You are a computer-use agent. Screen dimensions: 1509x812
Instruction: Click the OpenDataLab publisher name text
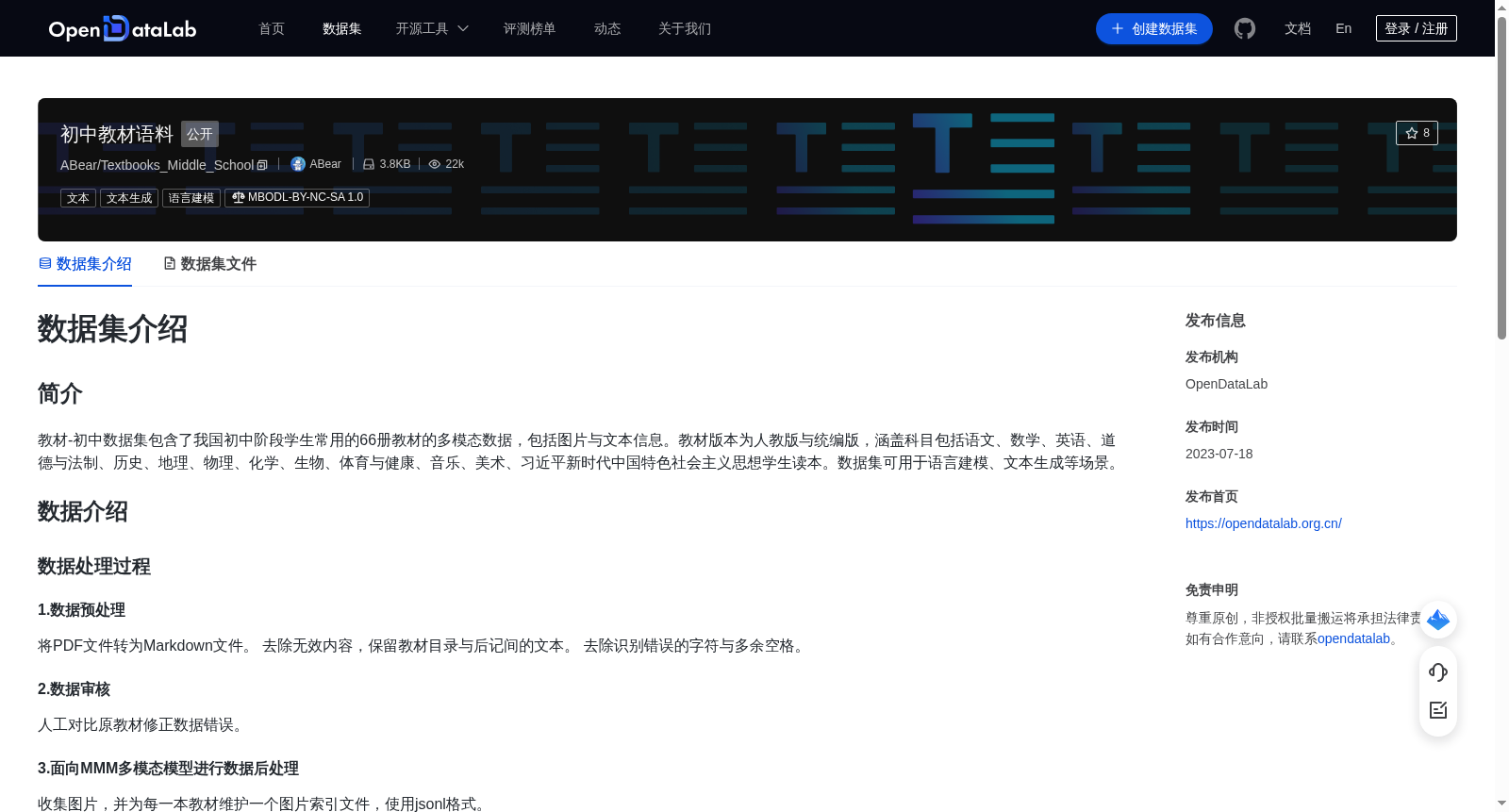pyautogui.click(x=1226, y=384)
